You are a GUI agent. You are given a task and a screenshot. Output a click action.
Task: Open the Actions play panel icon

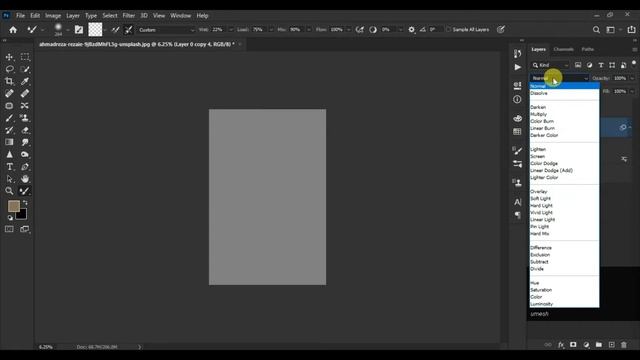518,67
